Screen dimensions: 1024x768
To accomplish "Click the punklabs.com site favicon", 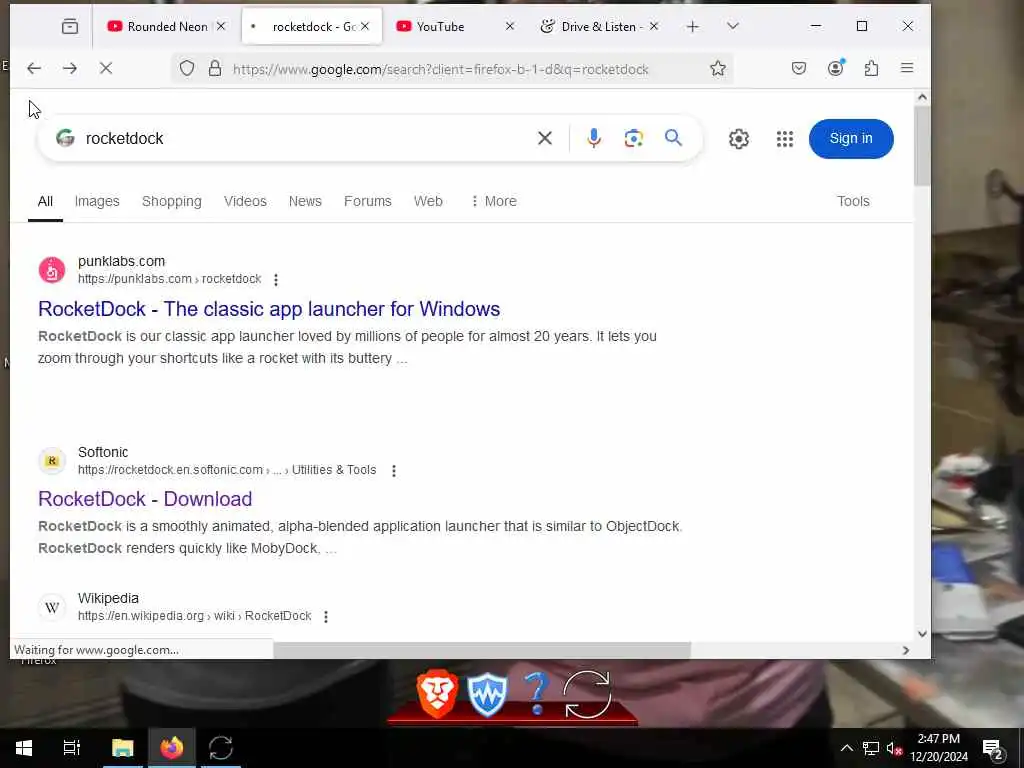I will pos(52,270).
